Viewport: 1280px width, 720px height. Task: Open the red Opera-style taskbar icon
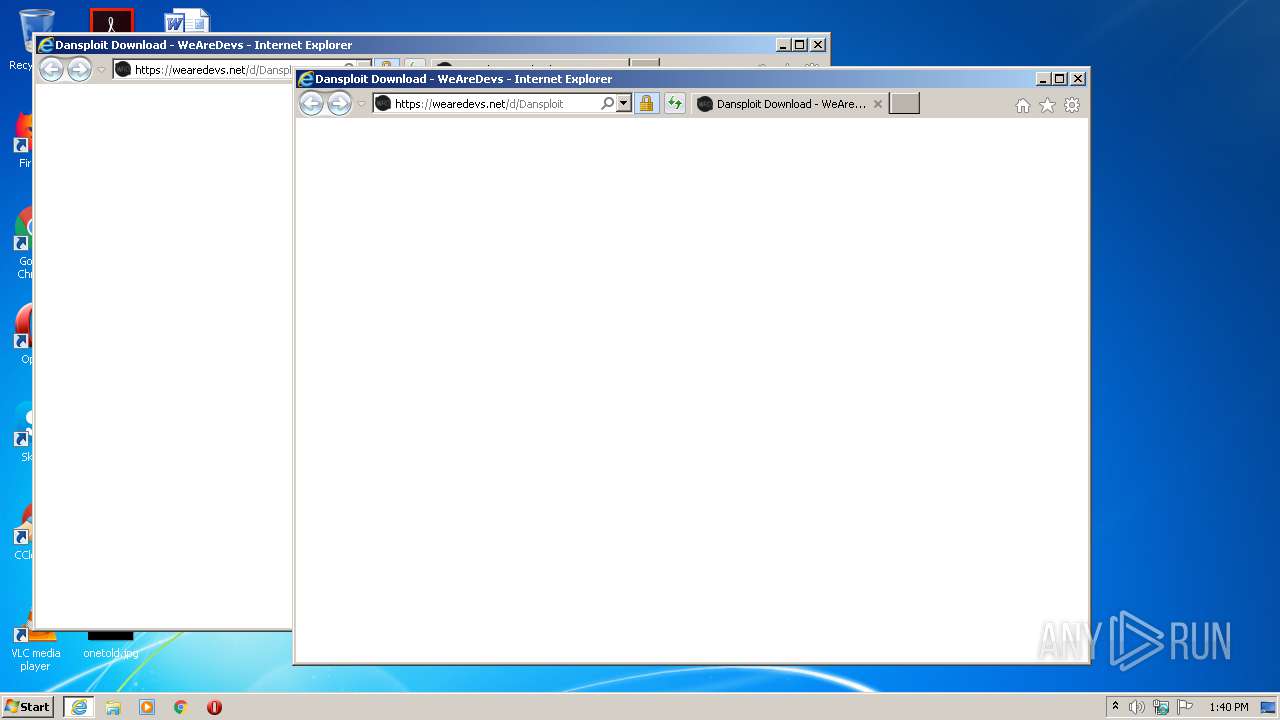coord(214,707)
